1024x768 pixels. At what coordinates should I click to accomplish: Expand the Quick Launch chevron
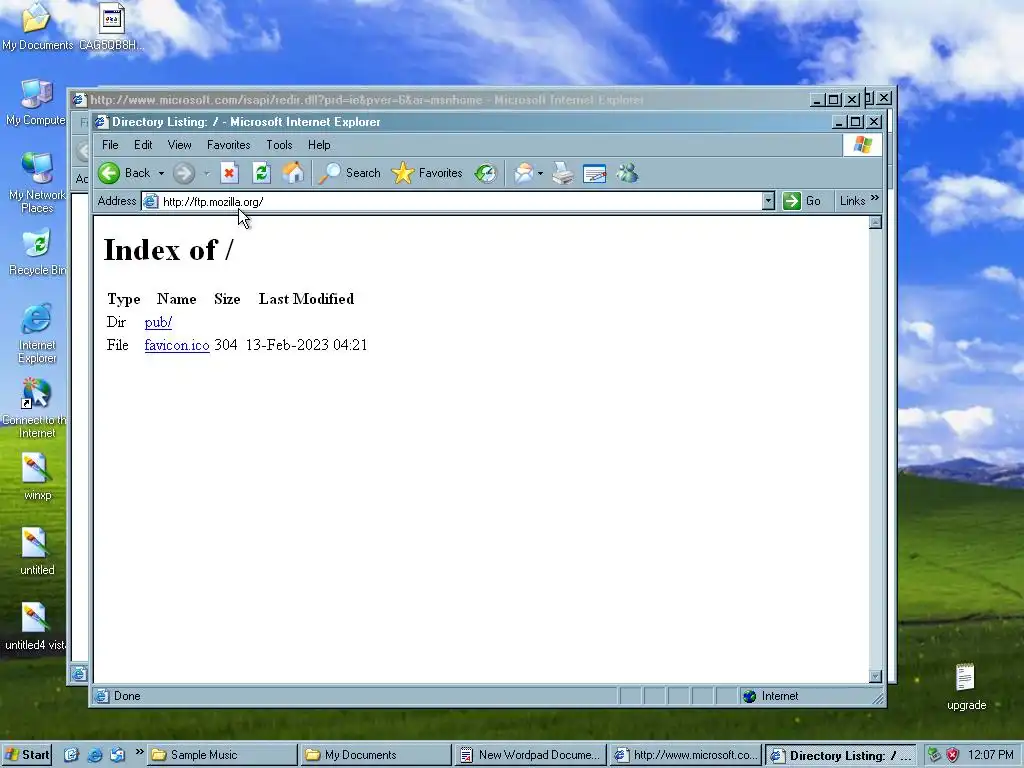click(x=139, y=752)
